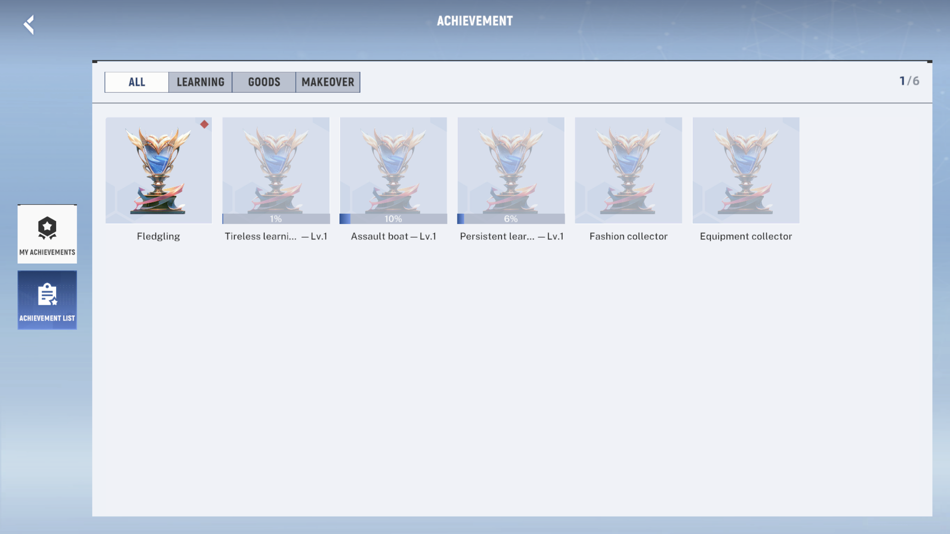Click the 'Tireless learni... — Lv.1' label
This screenshot has width=950, height=534.
276,236
